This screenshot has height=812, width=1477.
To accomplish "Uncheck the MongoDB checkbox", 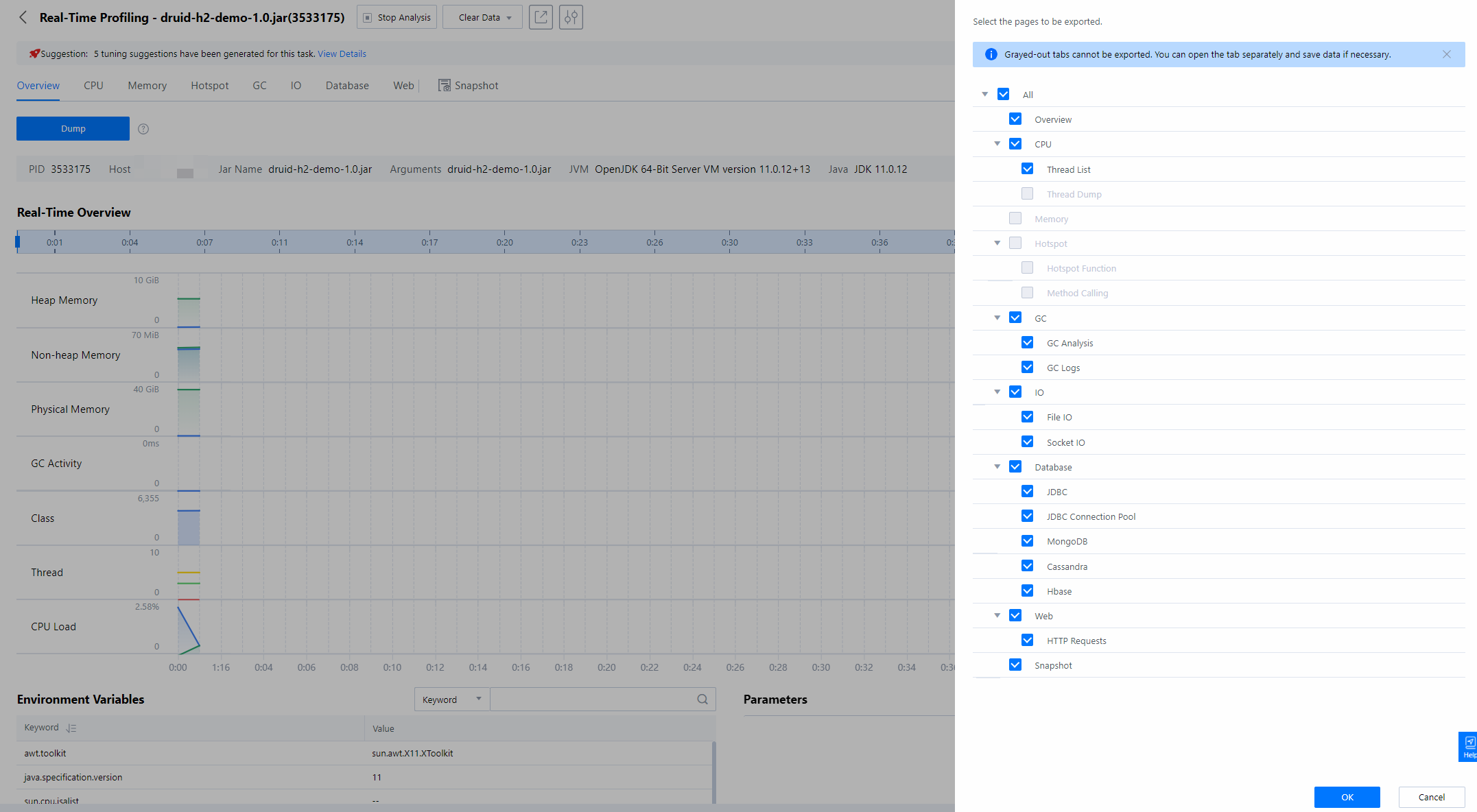I will (x=1027, y=540).
